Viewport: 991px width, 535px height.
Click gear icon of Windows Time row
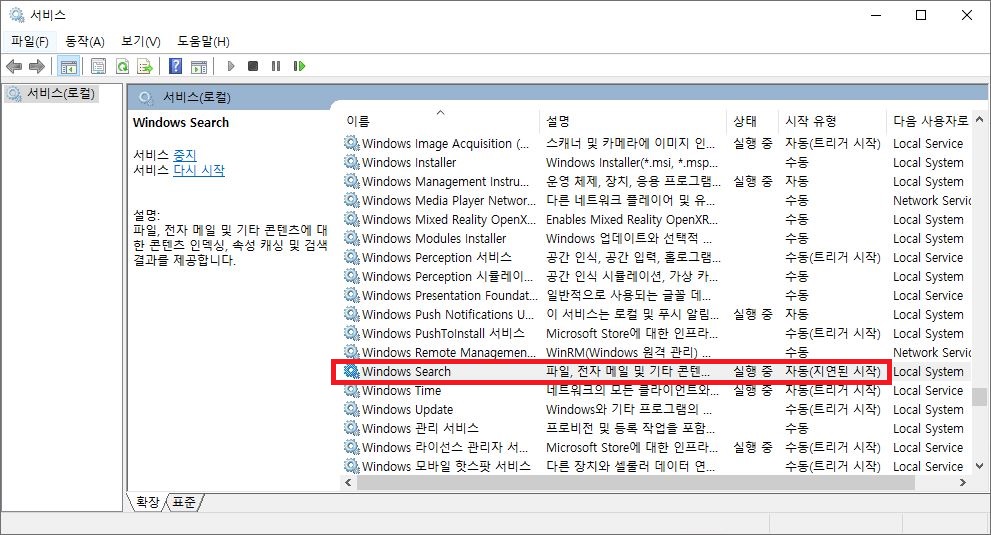(x=351, y=390)
